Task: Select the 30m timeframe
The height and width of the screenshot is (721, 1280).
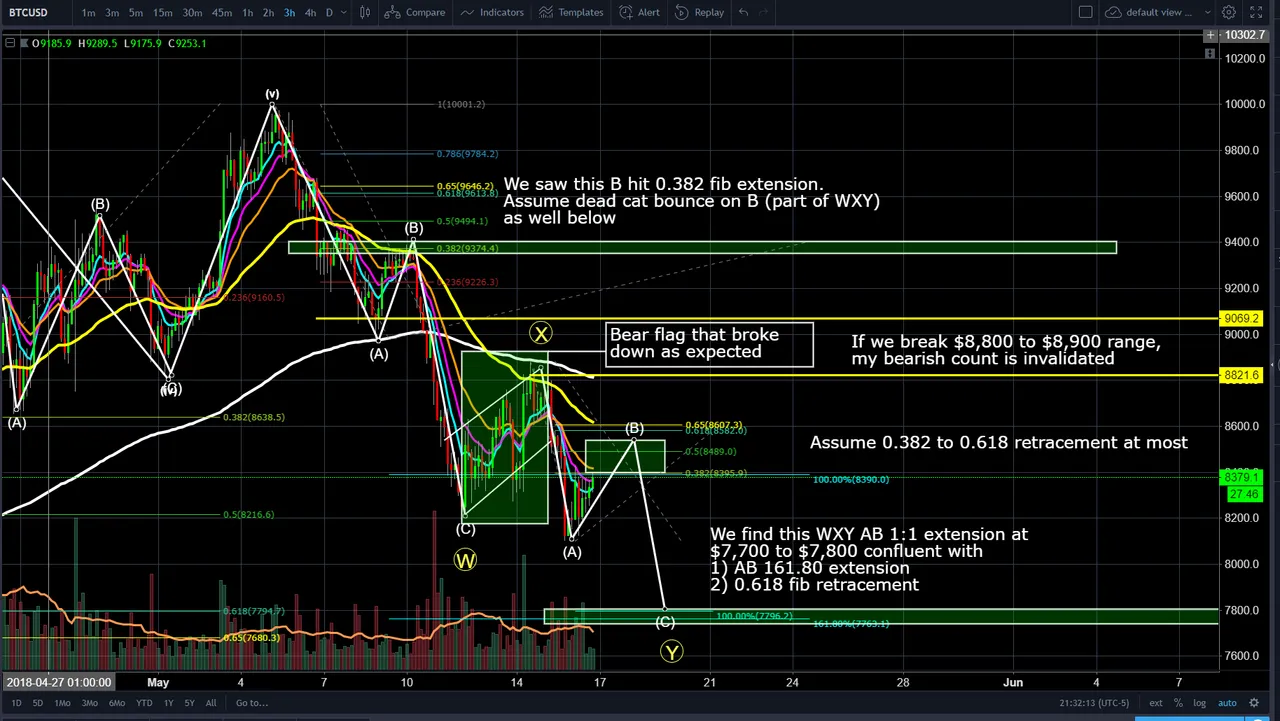Action: [x=192, y=12]
